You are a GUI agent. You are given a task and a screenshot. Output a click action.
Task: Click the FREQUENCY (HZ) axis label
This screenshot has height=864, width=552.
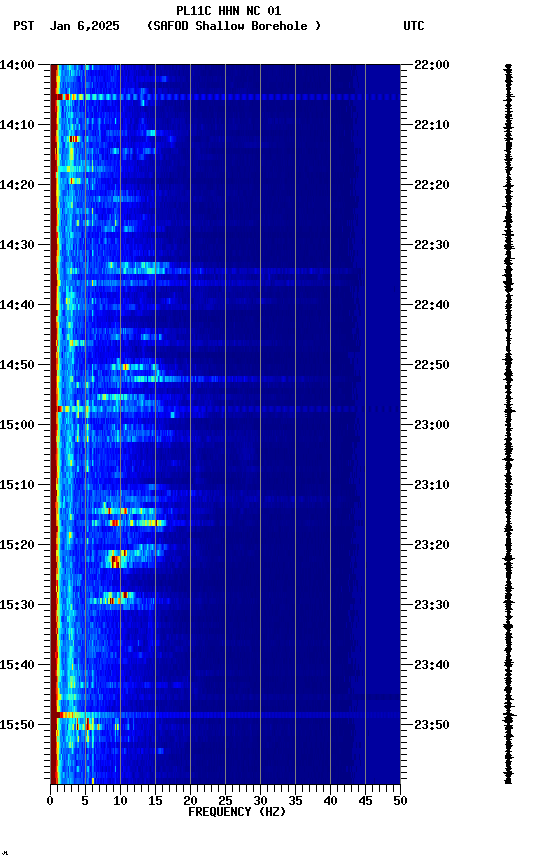point(237,812)
